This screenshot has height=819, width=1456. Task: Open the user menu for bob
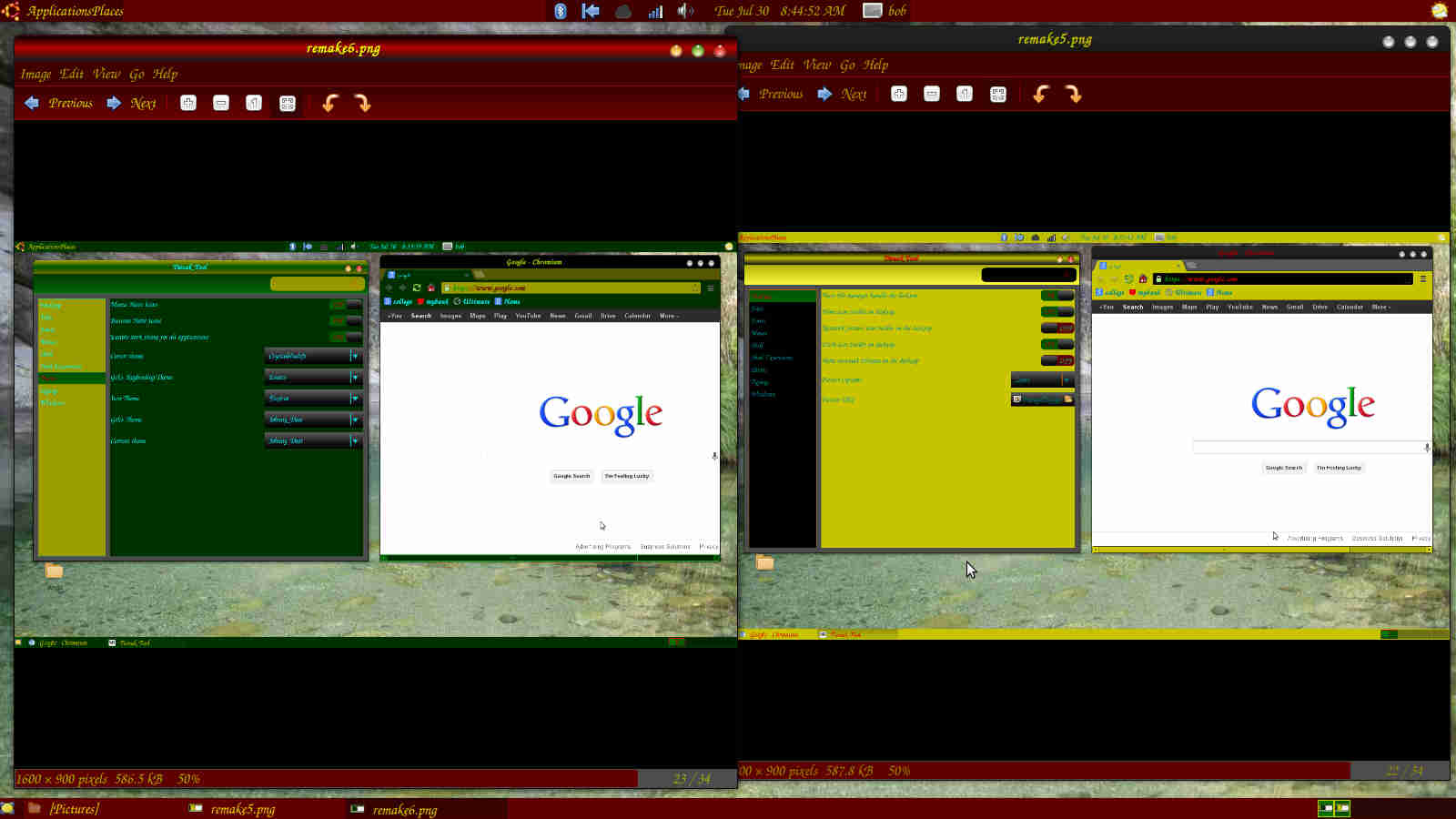(x=885, y=11)
